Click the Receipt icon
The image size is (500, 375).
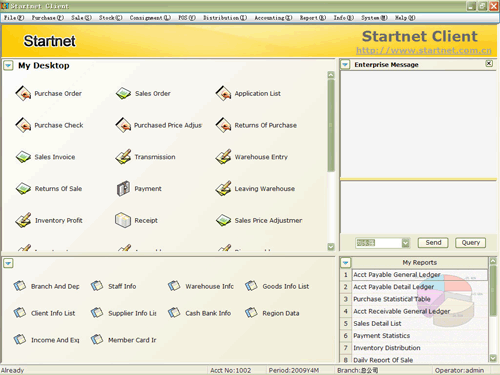coord(123,220)
